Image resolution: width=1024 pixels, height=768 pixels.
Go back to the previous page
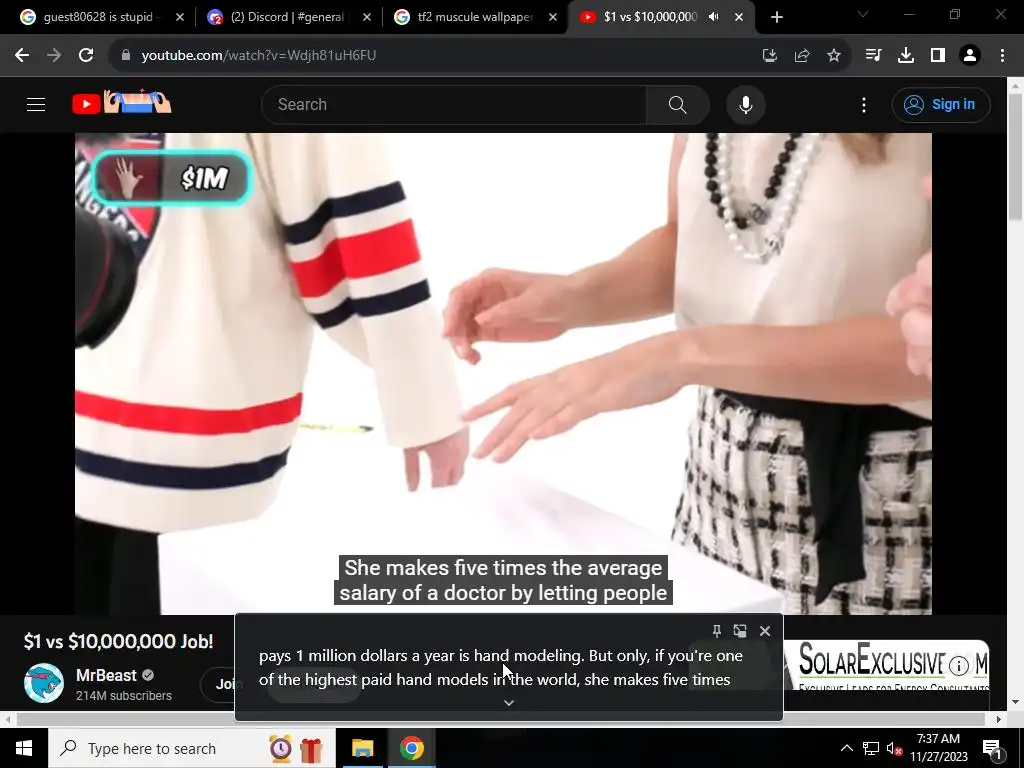pyautogui.click(x=22, y=56)
